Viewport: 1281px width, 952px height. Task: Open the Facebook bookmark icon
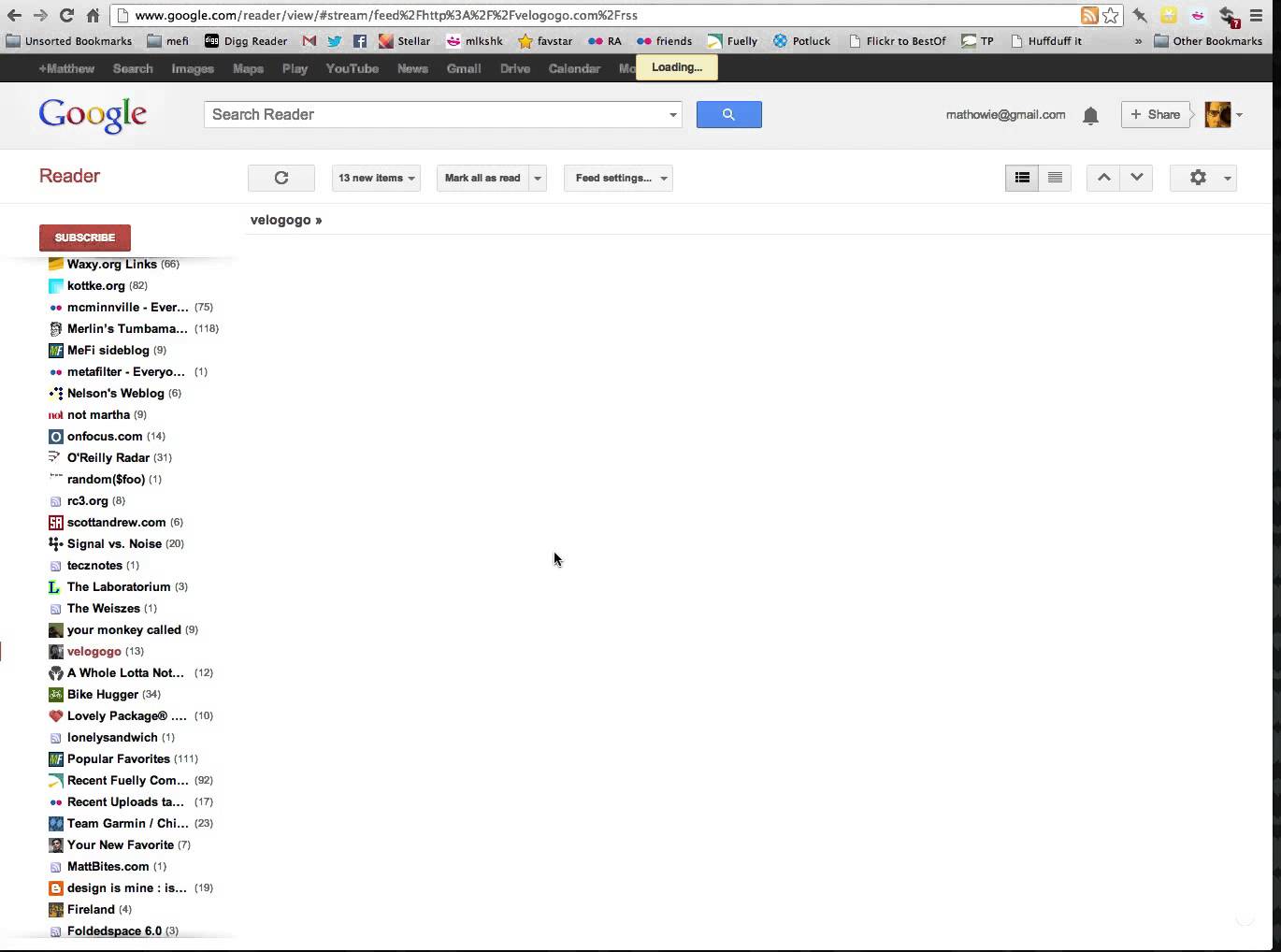pos(359,41)
